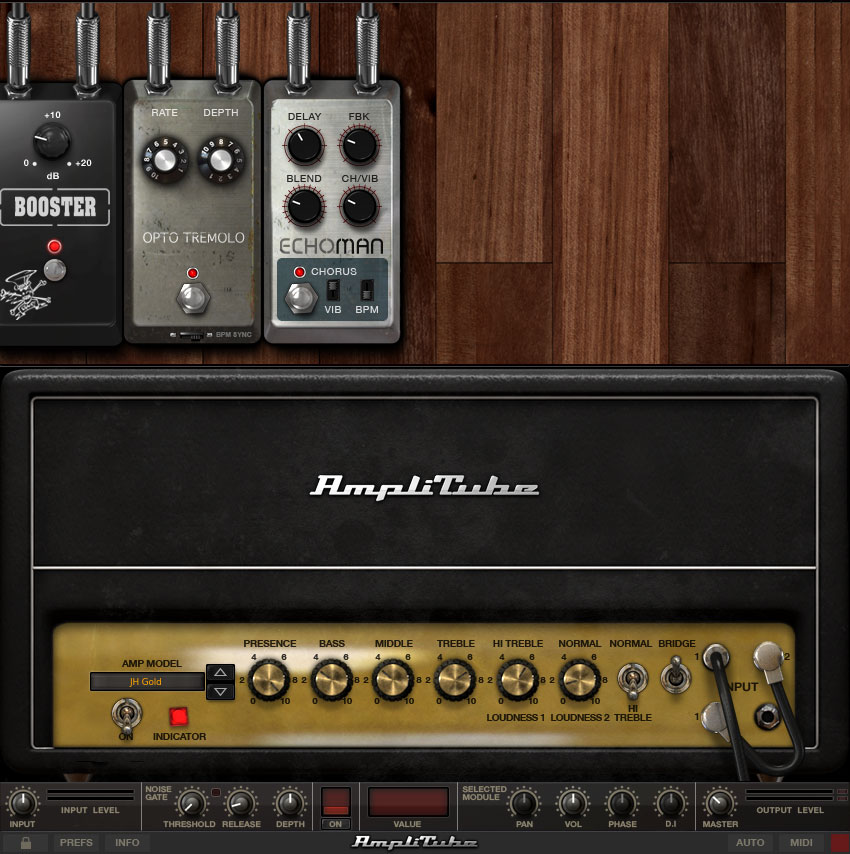850x854 pixels.
Task: Click the EchoMan FBK knob
Action: click(359, 145)
